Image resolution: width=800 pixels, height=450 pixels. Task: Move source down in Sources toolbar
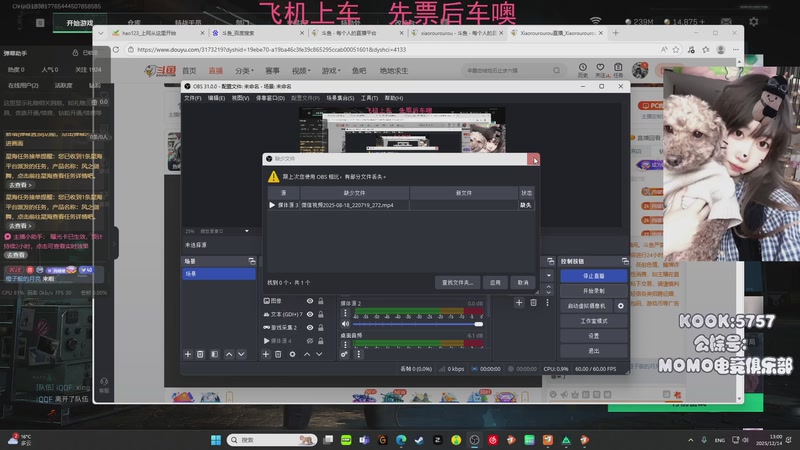point(319,354)
